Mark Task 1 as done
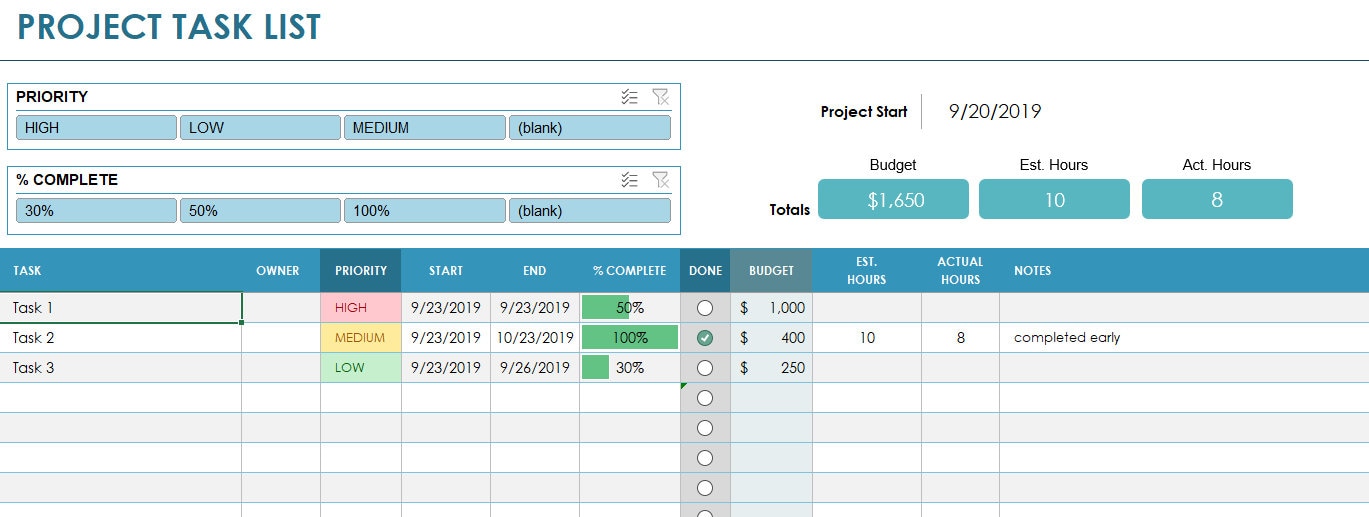The image size is (1369, 517). [705, 308]
